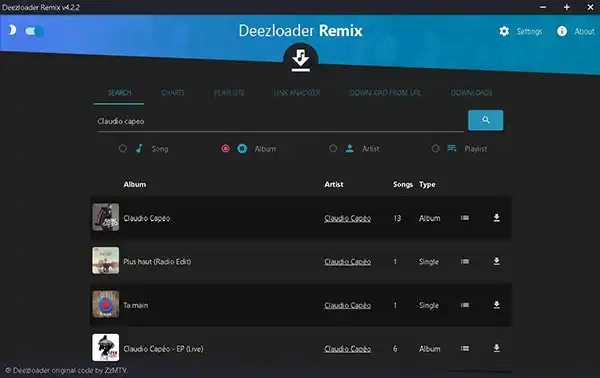Show track list for Claudio Capéo - EP (Live)
The height and width of the screenshot is (378, 600).
pos(465,349)
